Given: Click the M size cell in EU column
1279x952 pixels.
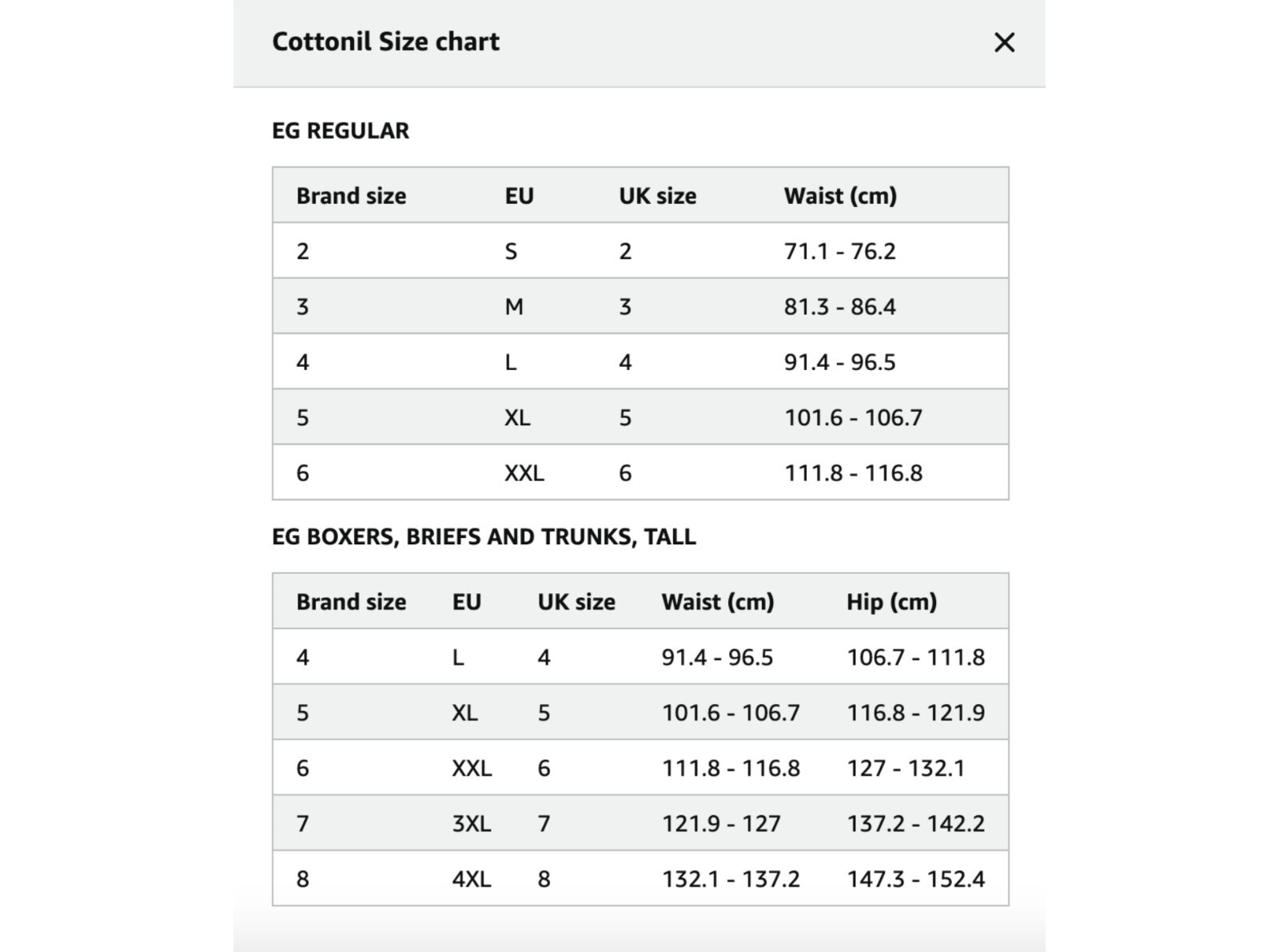Looking at the screenshot, I should click(514, 306).
